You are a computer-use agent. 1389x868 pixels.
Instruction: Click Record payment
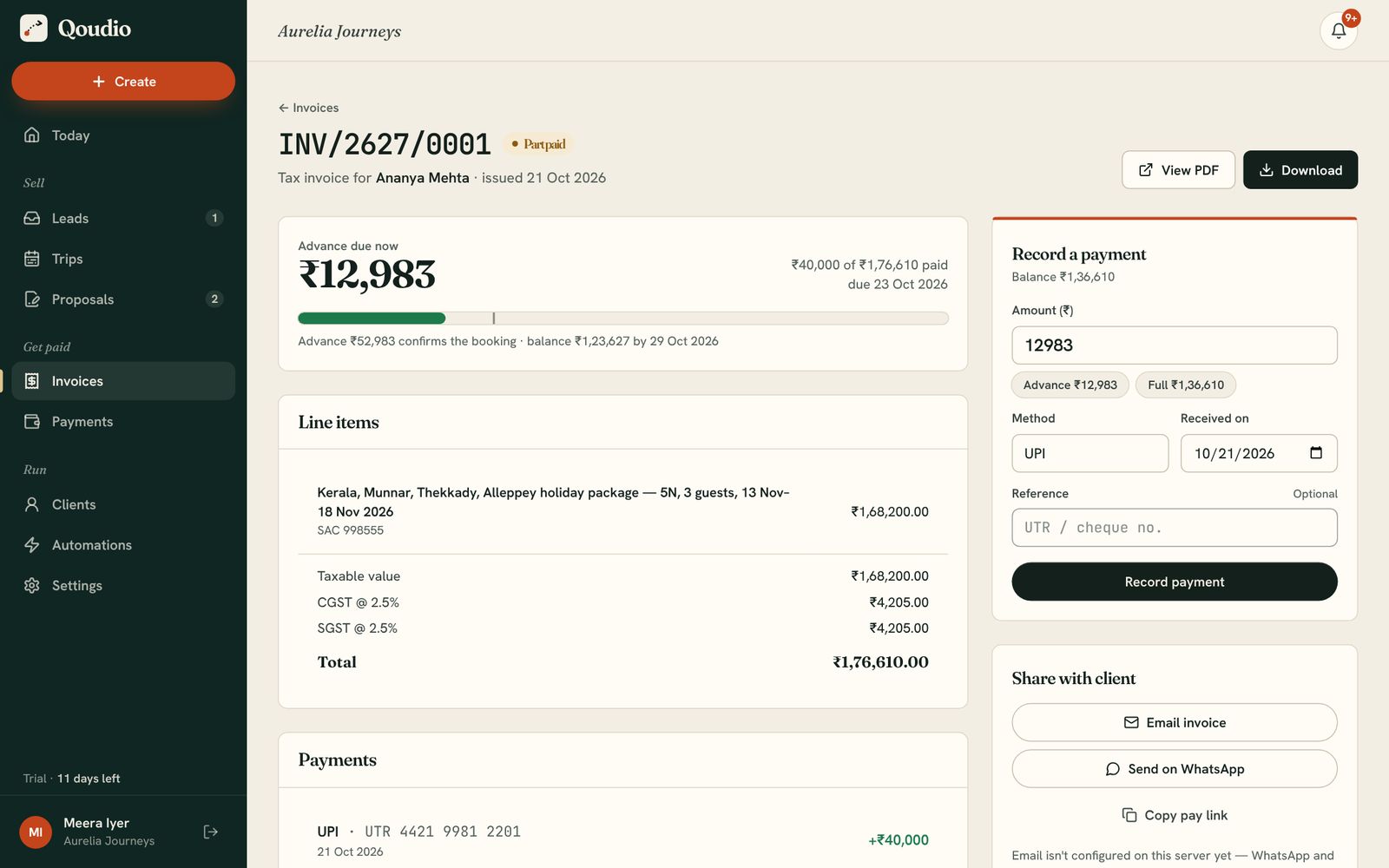1174,582
